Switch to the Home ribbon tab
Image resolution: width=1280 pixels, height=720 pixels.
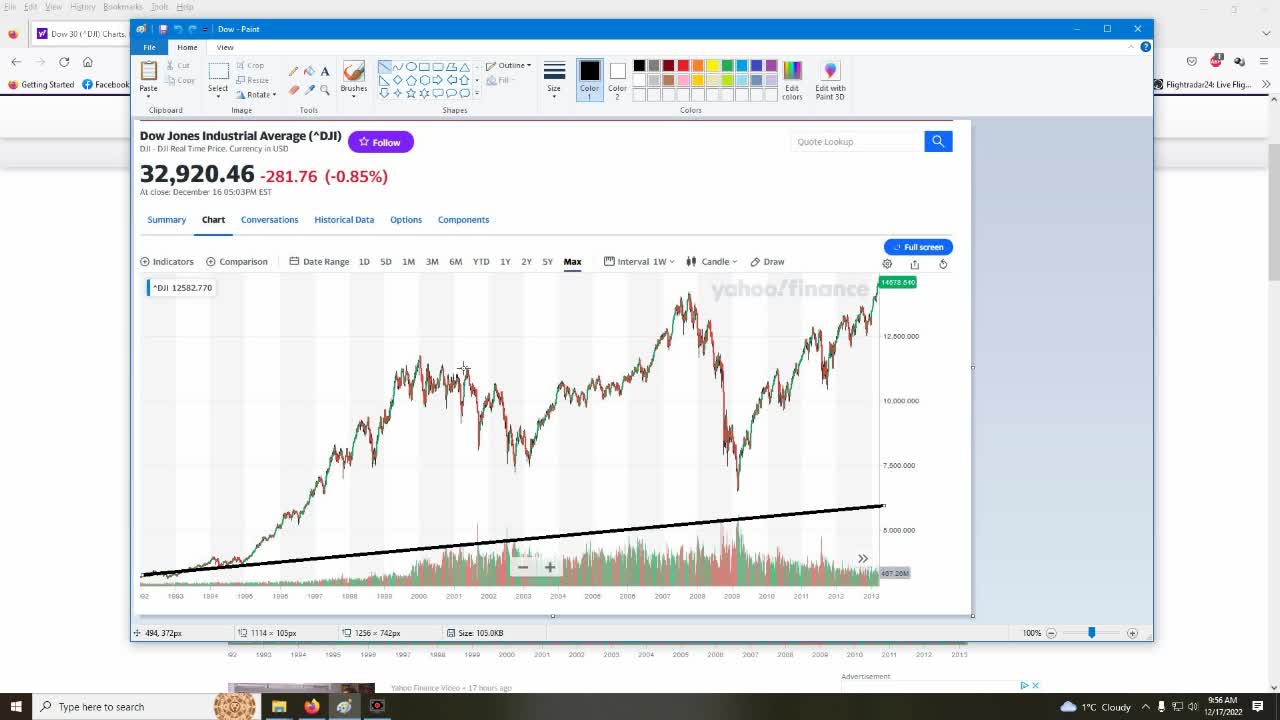pos(187,47)
